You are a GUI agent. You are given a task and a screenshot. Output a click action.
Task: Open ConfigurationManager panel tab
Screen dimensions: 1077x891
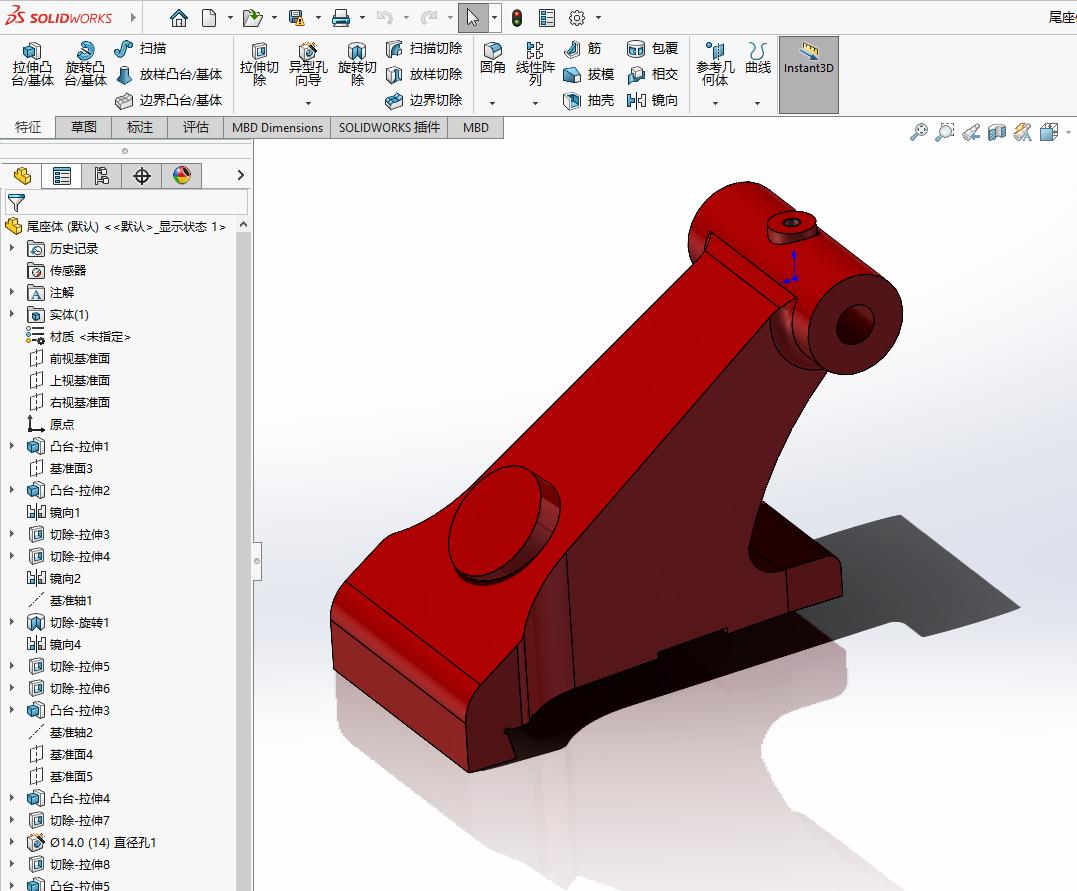coord(102,176)
